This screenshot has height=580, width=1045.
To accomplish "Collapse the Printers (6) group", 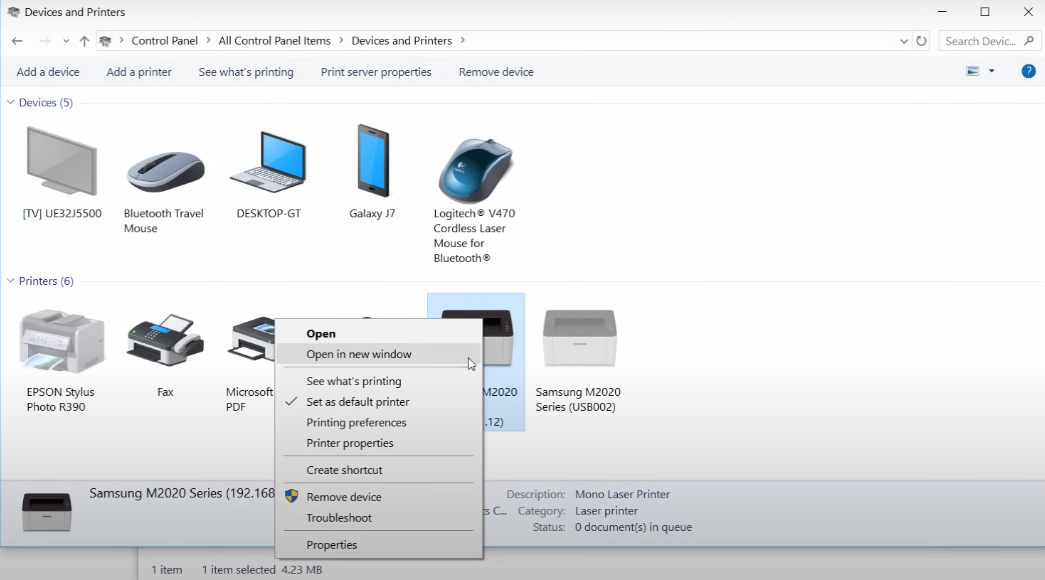I will (x=11, y=281).
